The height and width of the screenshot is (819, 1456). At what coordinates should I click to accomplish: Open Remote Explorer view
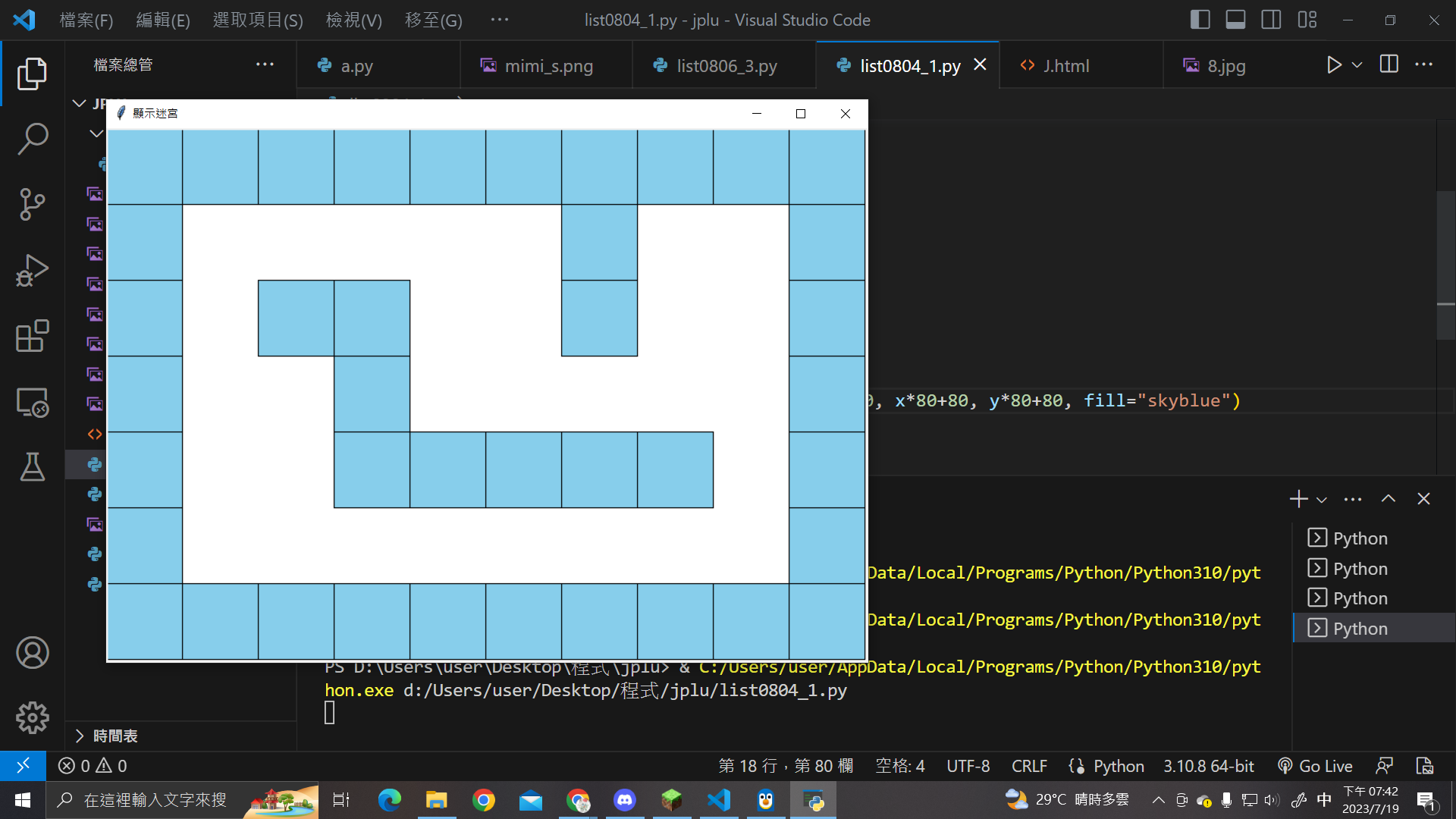(x=33, y=402)
